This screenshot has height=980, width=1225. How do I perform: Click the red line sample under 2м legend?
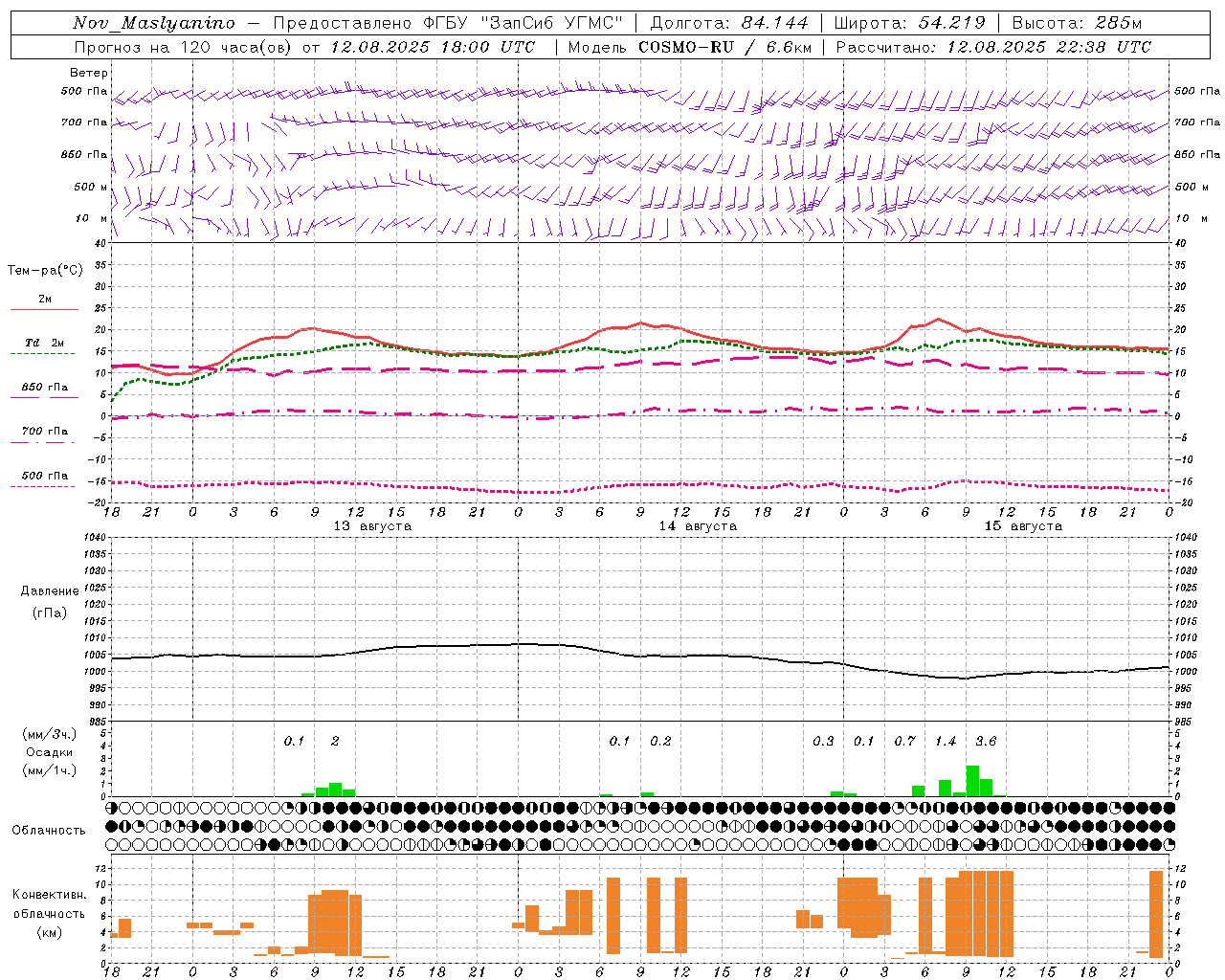click(44, 309)
